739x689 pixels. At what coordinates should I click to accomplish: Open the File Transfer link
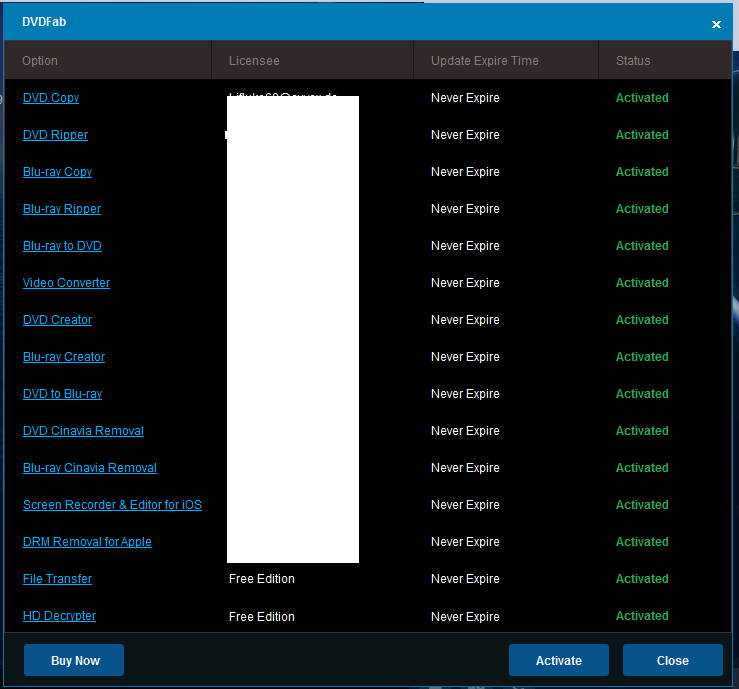(57, 579)
